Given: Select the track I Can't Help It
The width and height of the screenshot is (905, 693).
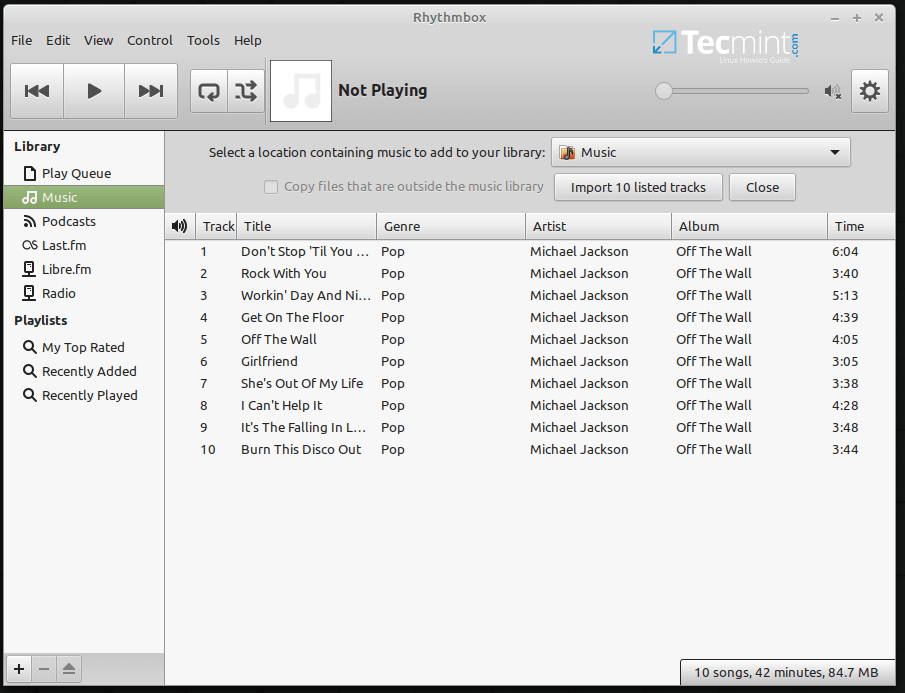Looking at the screenshot, I should (x=530, y=406).
